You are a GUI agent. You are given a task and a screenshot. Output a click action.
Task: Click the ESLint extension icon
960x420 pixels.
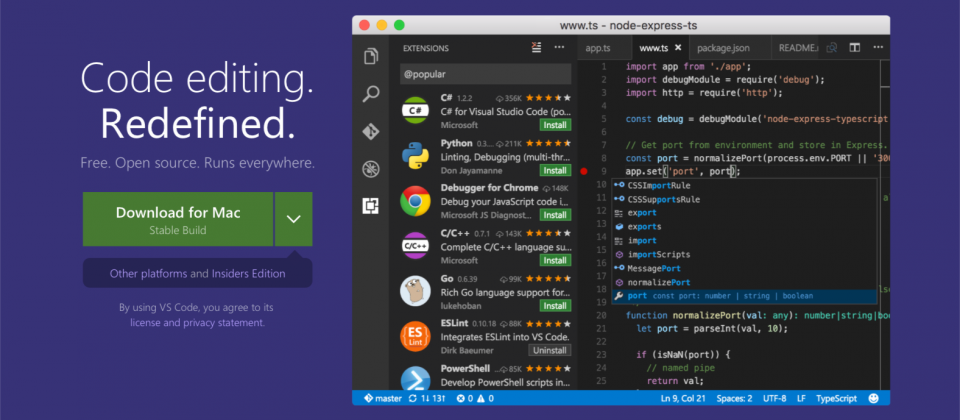415,336
